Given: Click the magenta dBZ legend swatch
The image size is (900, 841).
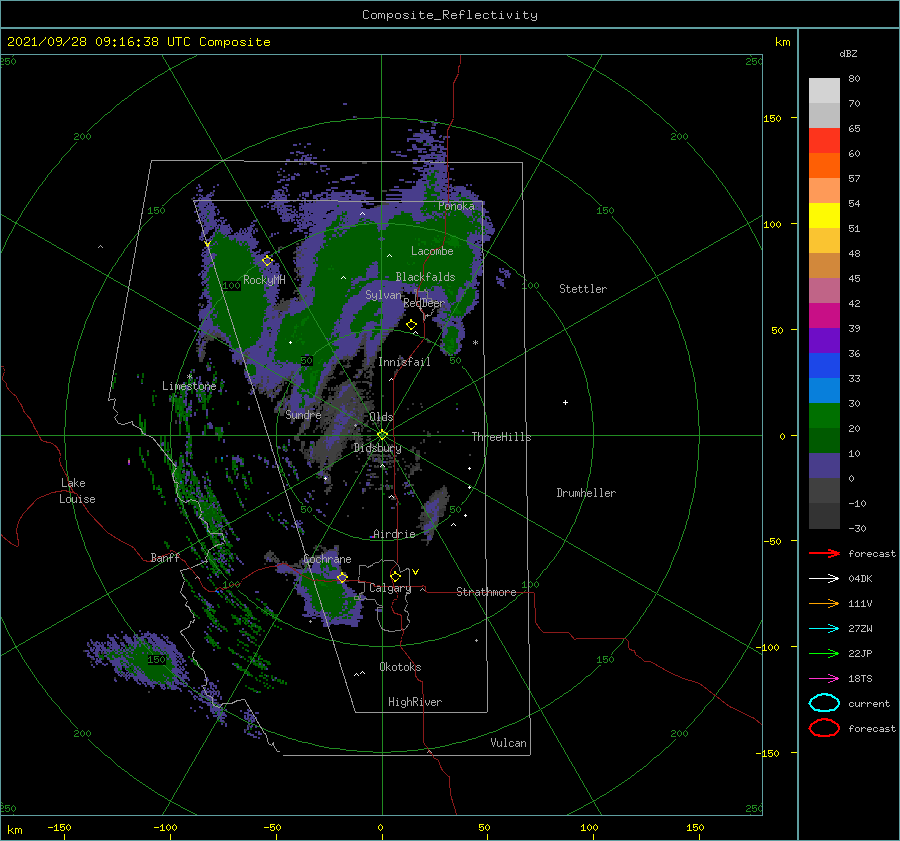Looking at the screenshot, I should point(824,315).
